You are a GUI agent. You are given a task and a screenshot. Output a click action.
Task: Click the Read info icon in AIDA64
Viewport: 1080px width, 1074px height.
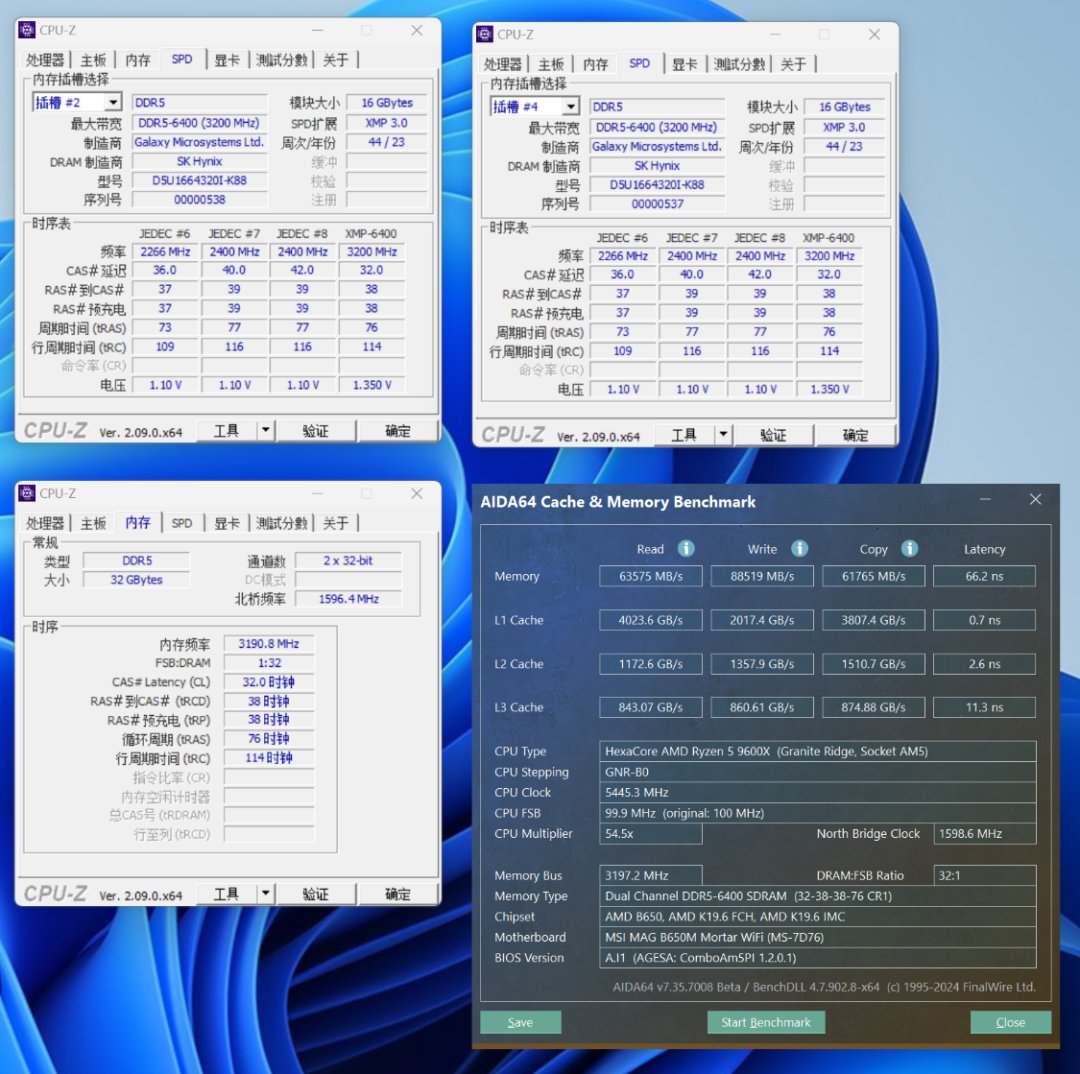pos(686,548)
